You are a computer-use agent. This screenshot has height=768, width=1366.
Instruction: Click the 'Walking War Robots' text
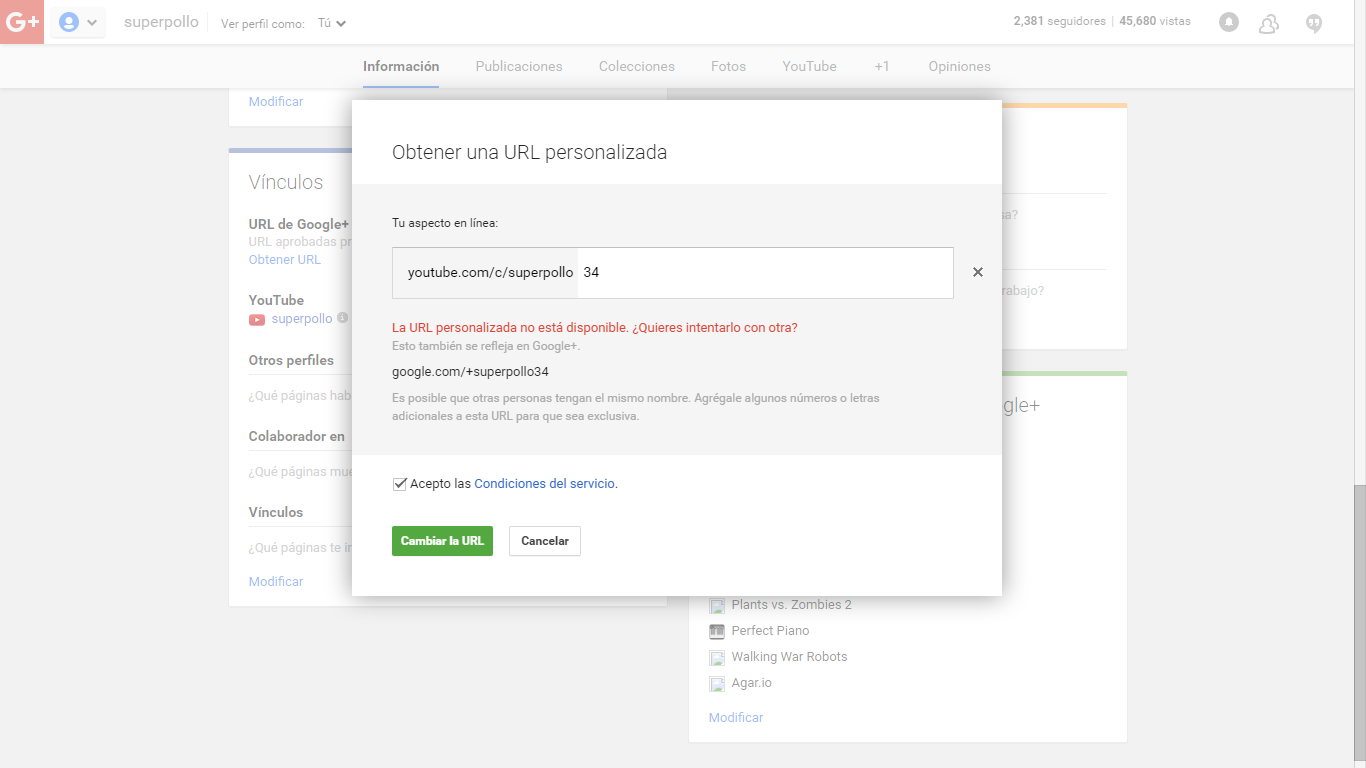(790, 657)
